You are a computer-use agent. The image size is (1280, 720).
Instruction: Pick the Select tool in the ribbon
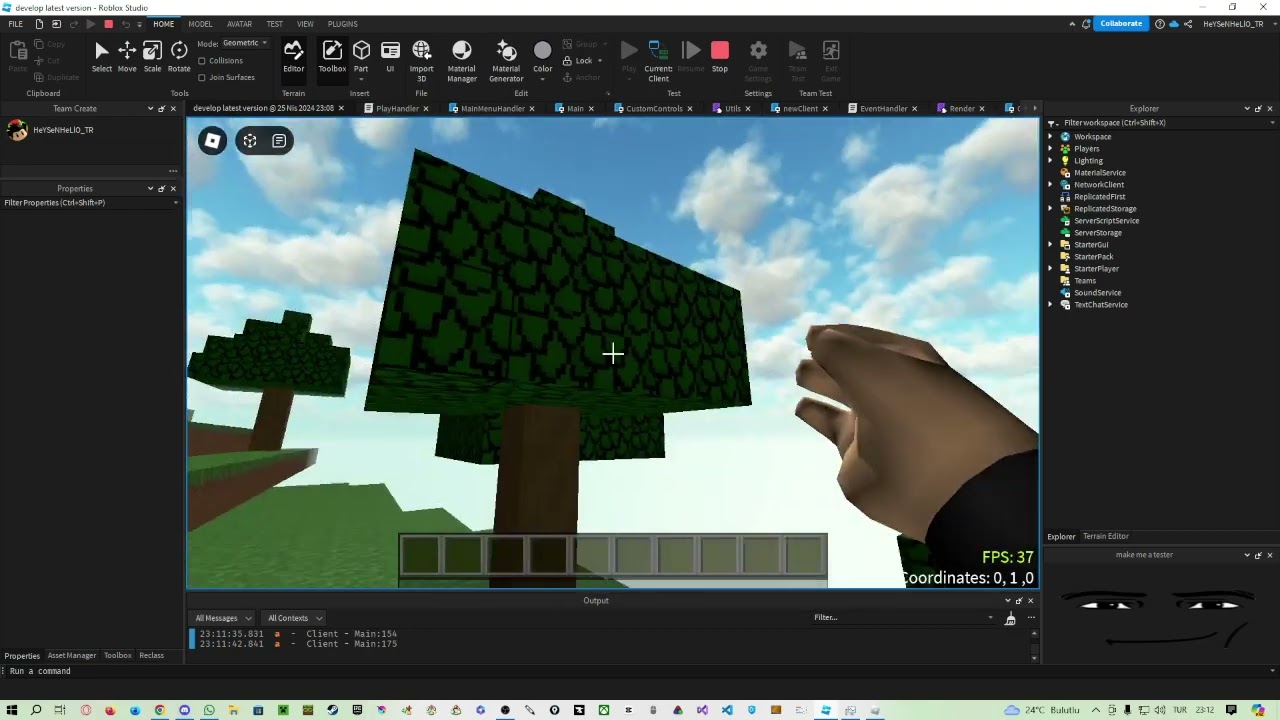[101, 57]
